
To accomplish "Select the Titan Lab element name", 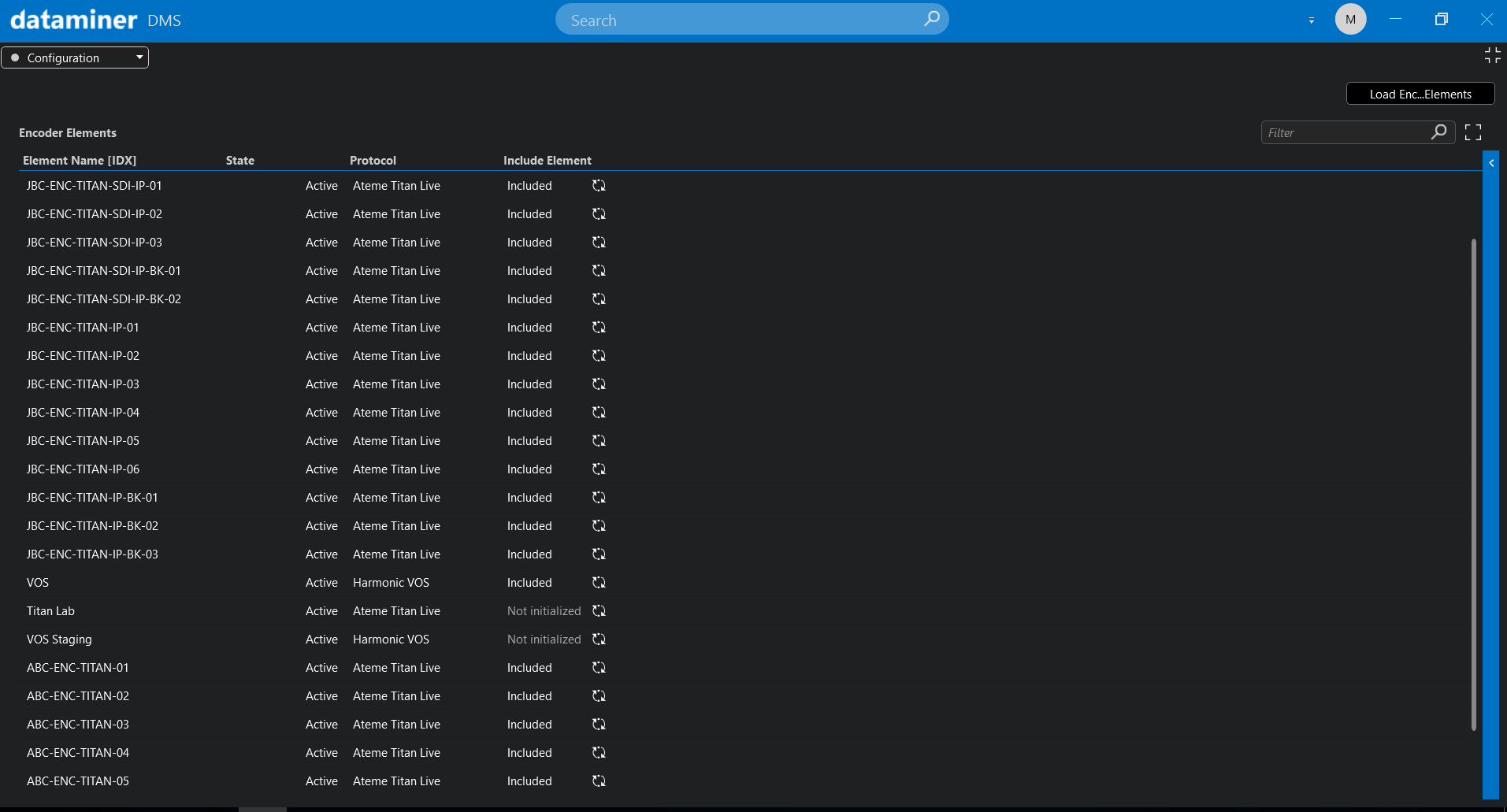I will pyautogui.click(x=50, y=611).
